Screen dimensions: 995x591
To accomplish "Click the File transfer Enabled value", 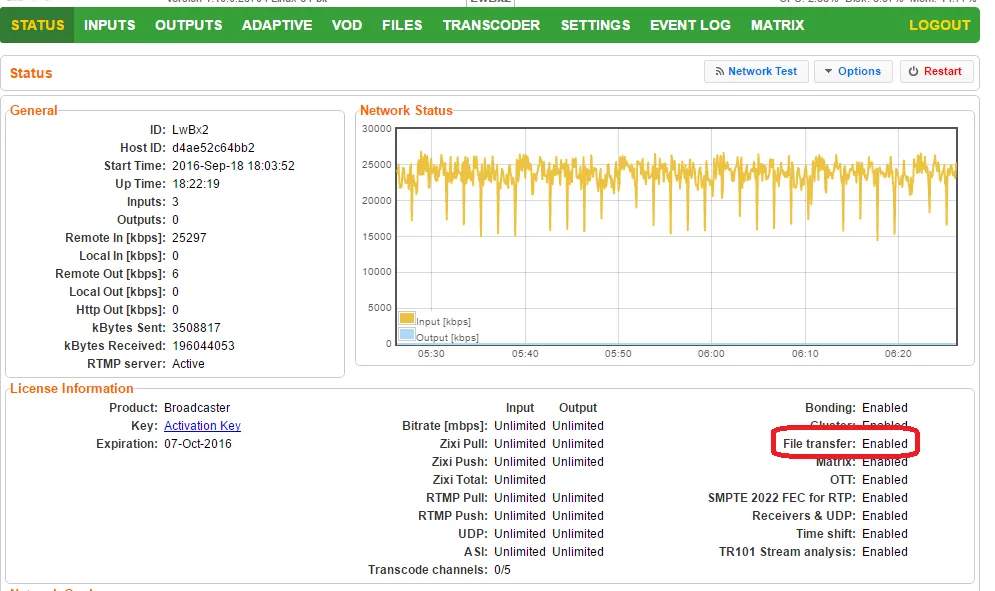I will [885, 444].
